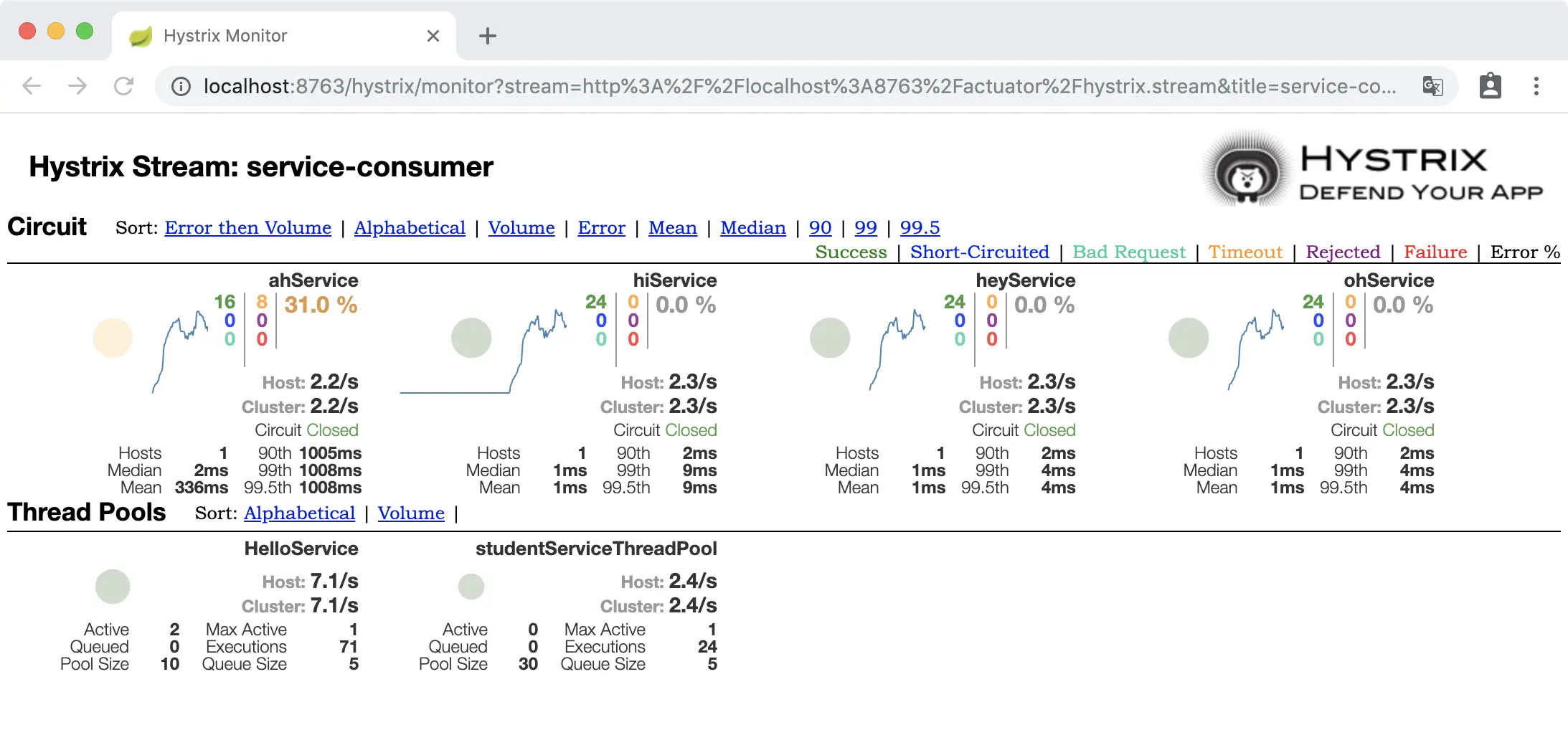Viewport: 1568px width, 730px height.
Task: Open the browser profile icon
Action: tap(1490, 87)
